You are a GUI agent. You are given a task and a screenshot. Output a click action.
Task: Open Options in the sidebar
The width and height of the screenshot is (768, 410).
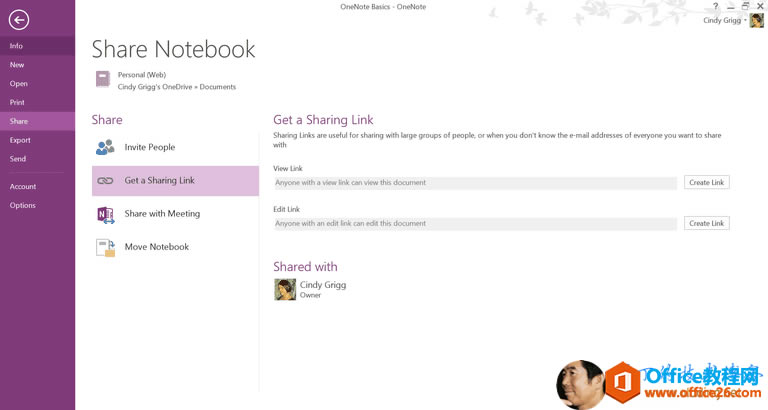coord(37,205)
